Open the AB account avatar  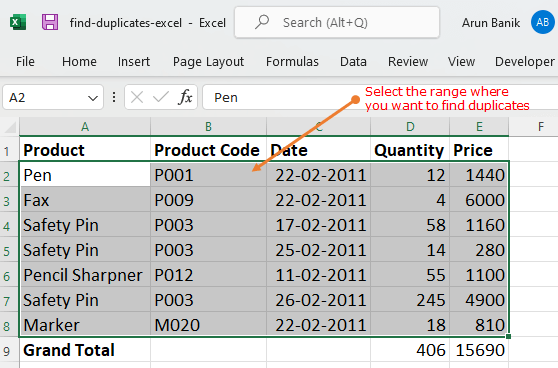542,22
